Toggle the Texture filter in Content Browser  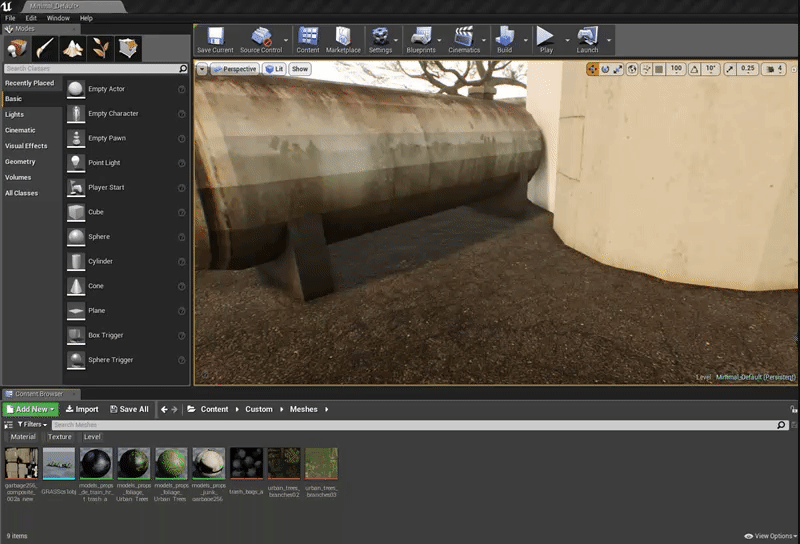point(60,437)
